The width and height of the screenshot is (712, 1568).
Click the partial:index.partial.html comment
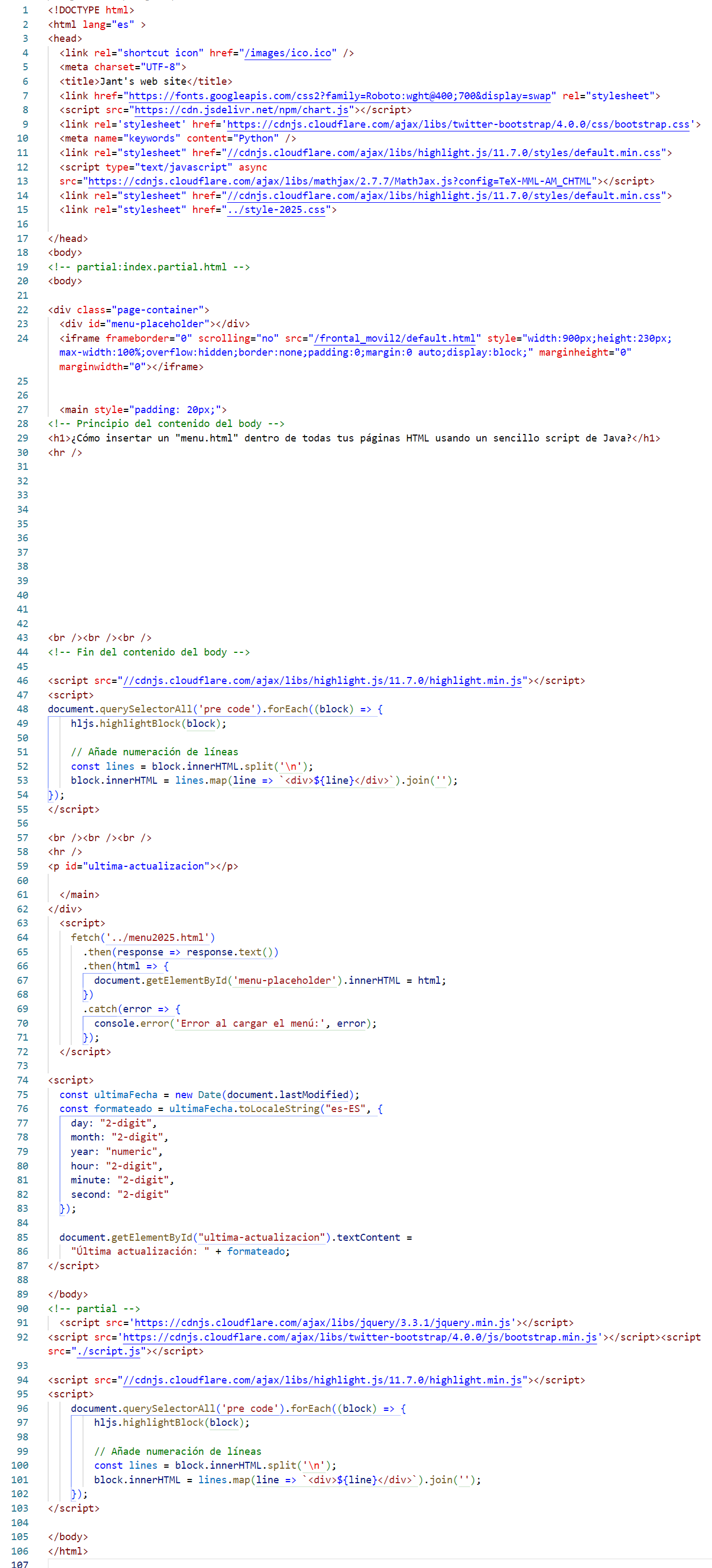(x=149, y=267)
